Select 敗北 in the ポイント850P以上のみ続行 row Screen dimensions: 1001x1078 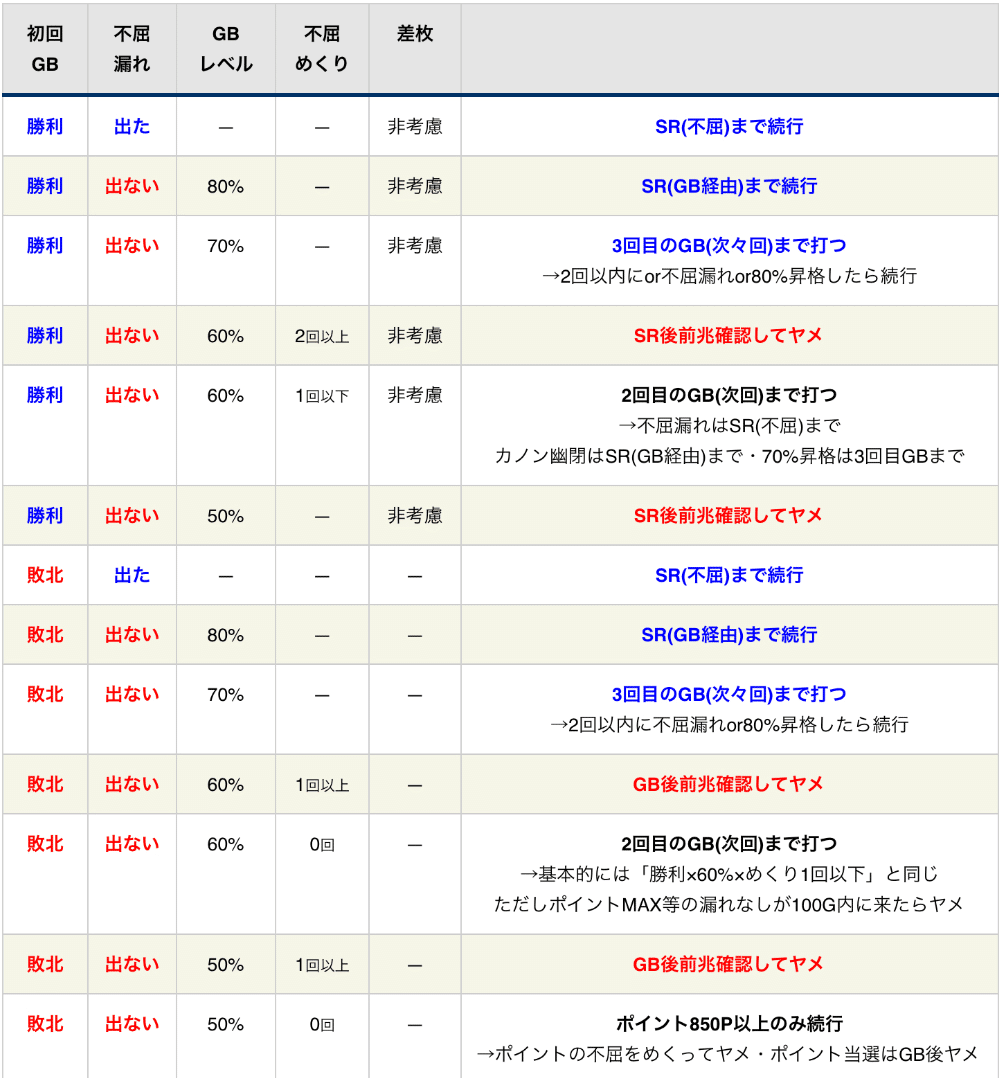point(45,1024)
